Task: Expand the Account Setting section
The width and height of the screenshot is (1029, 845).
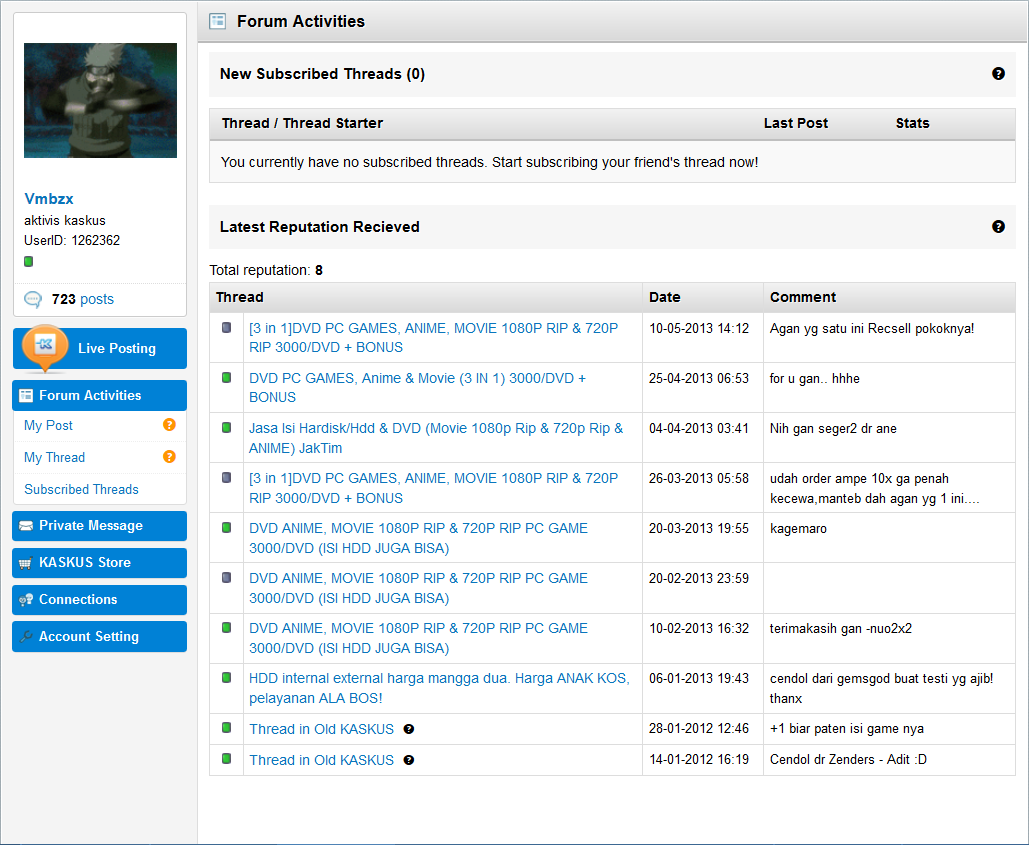Action: click(x=100, y=637)
